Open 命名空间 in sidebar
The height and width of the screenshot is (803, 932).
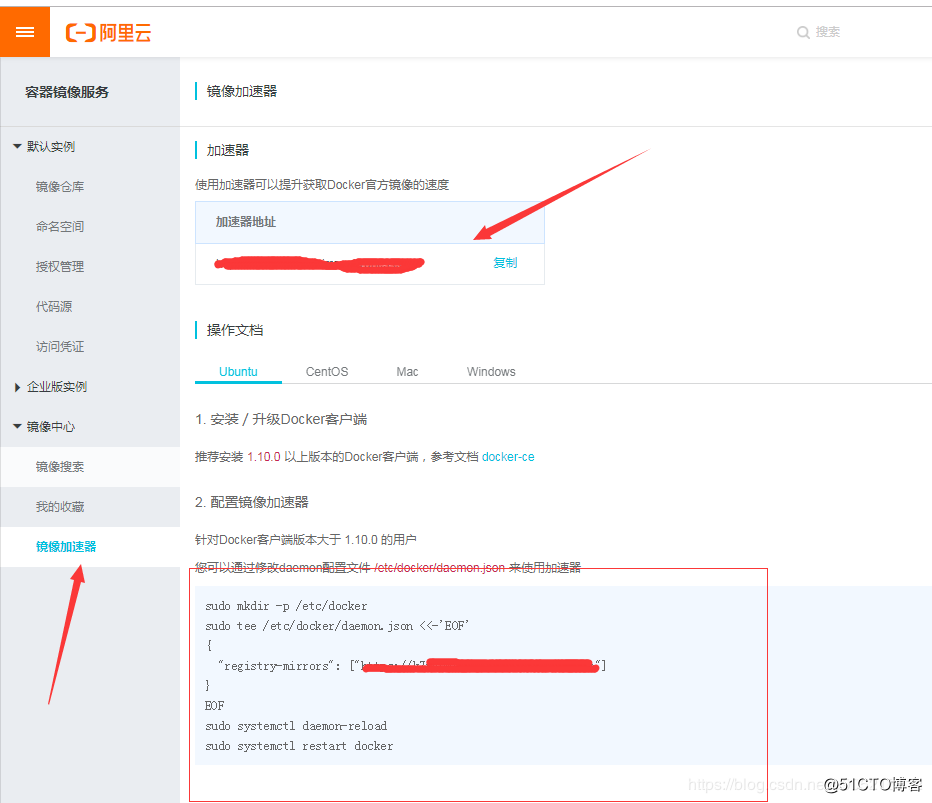pos(60,226)
